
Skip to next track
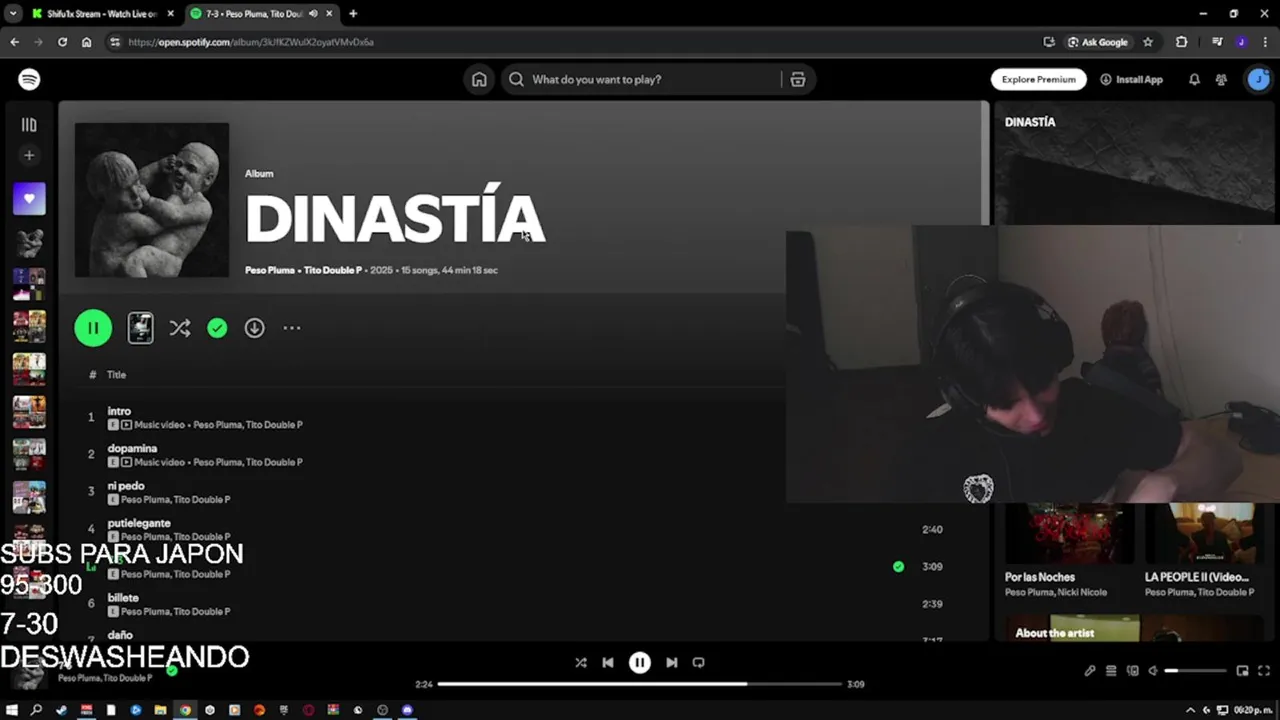[671, 662]
